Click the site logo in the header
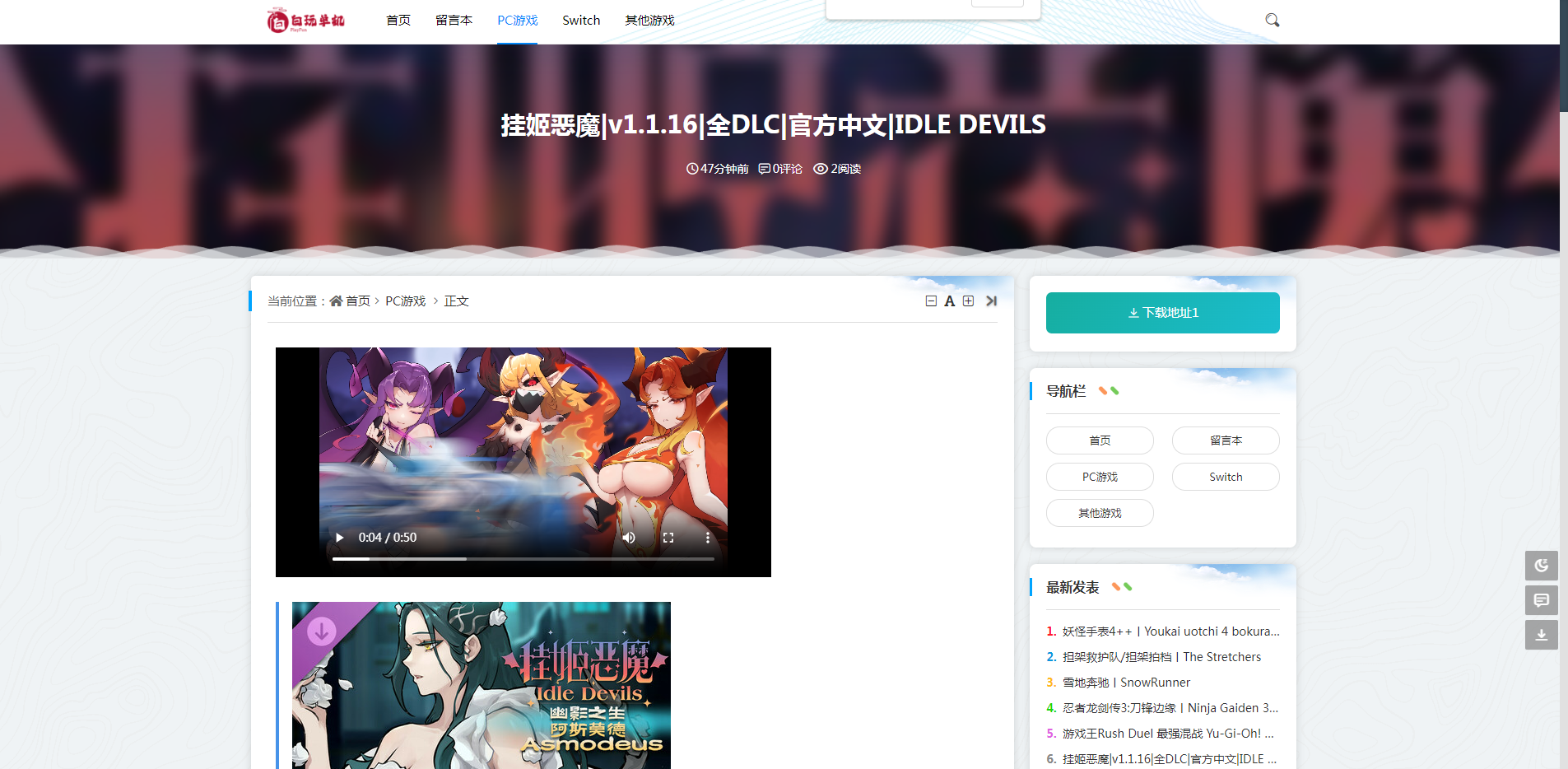The image size is (1568, 769). 306,20
